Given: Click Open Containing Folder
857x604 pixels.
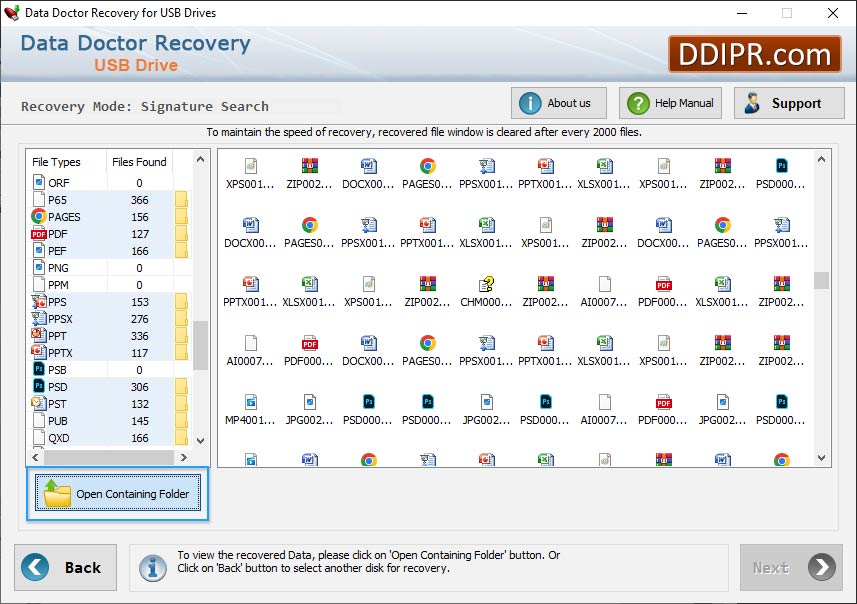Looking at the screenshot, I should (x=118, y=493).
